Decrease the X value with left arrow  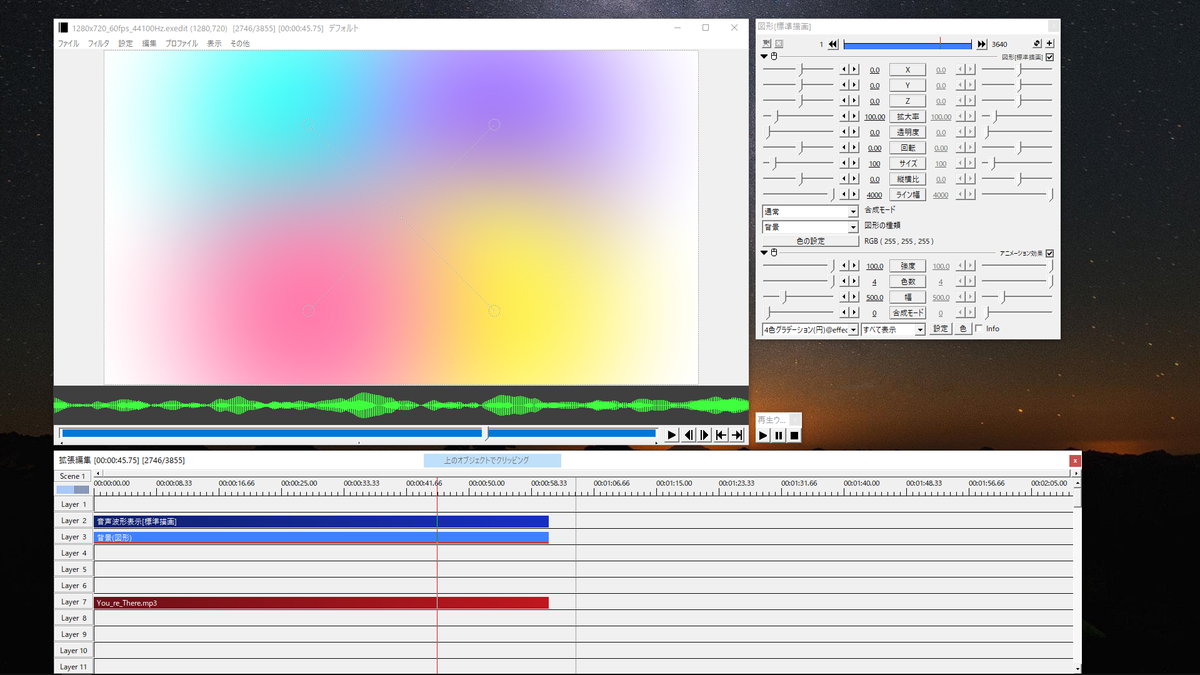coord(843,70)
